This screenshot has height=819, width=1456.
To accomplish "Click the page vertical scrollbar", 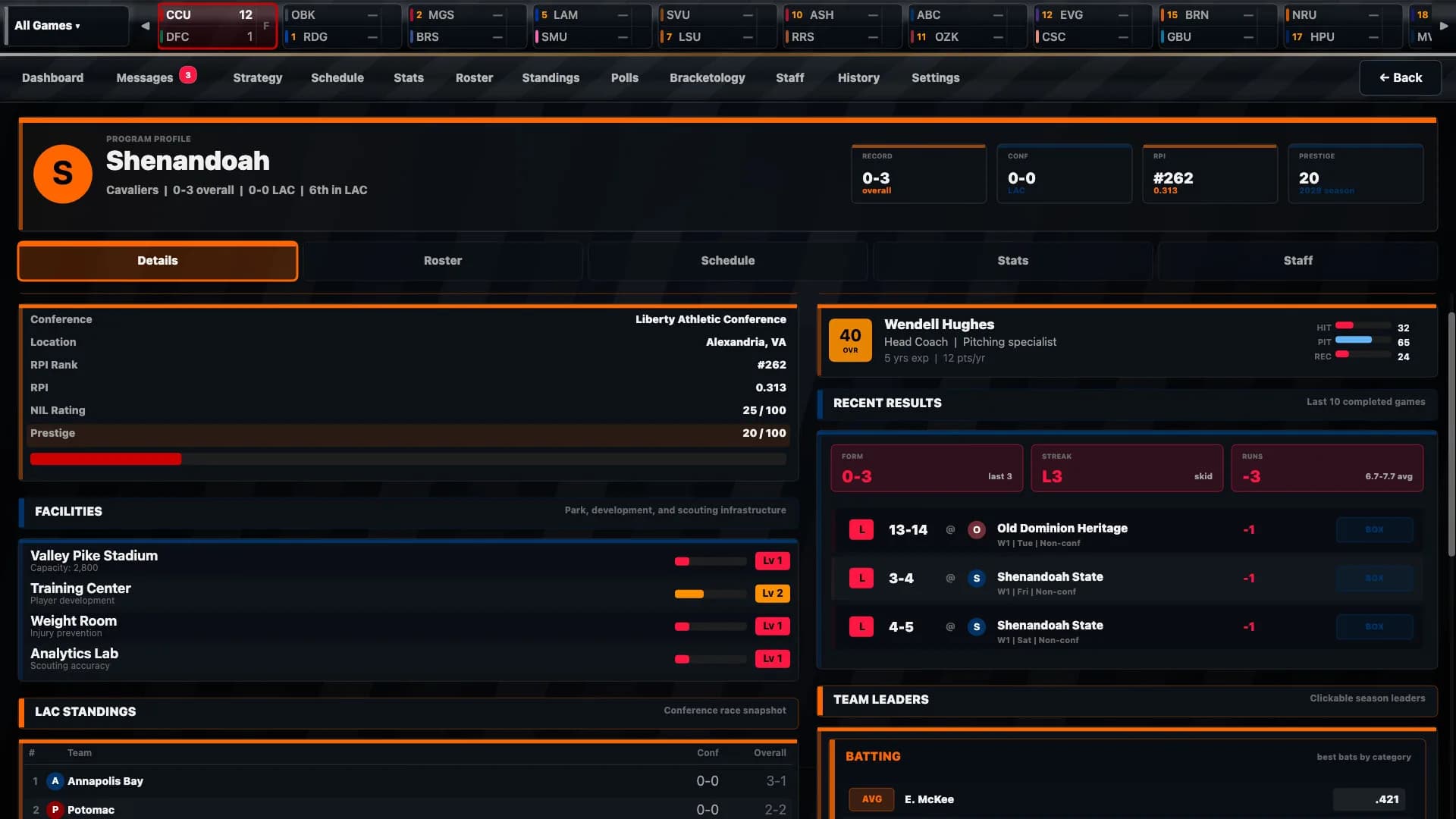I will click(x=1451, y=435).
